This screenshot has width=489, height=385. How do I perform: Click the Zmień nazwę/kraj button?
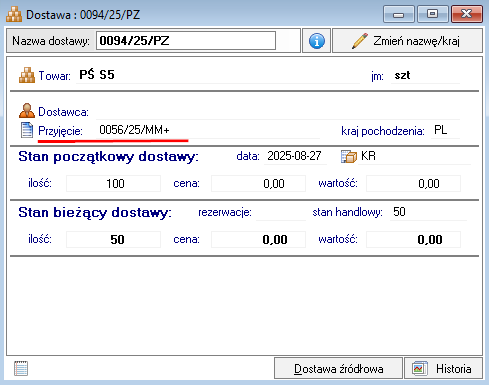[407, 41]
